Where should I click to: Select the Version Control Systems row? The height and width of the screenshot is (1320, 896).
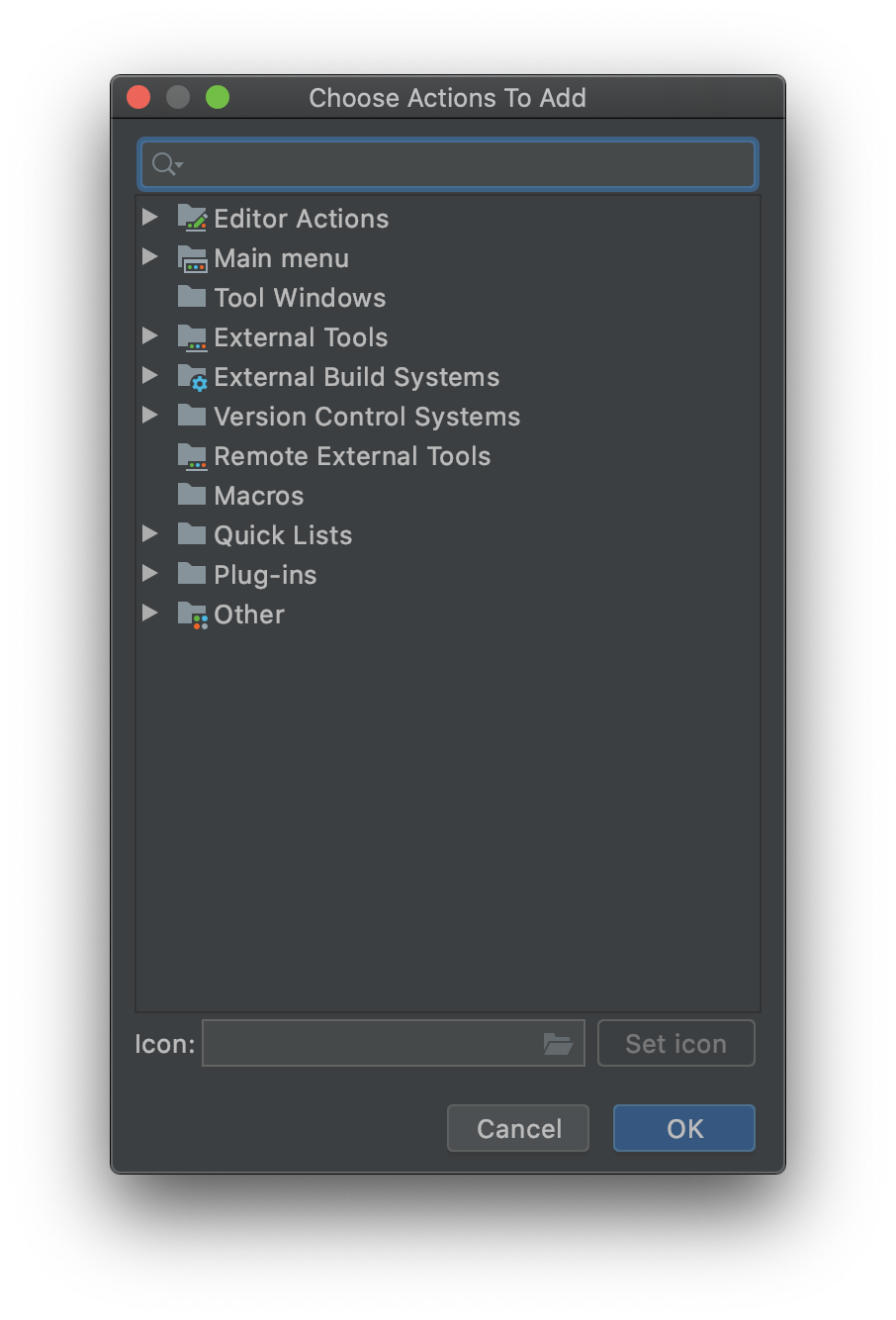coord(448,416)
